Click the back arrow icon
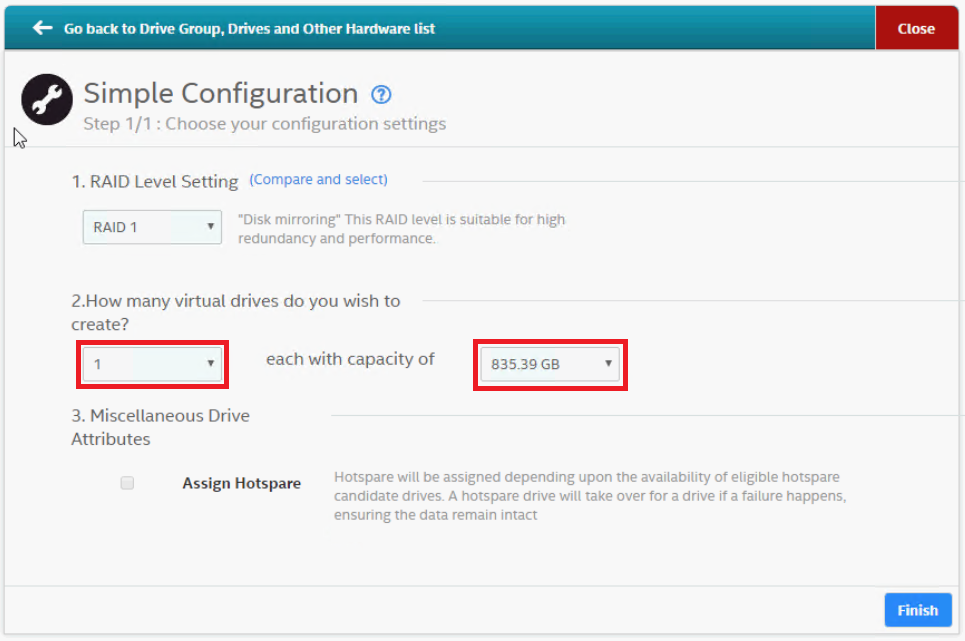Image resolution: width=965 pixels, height=641 pixels. pos(42,28)
